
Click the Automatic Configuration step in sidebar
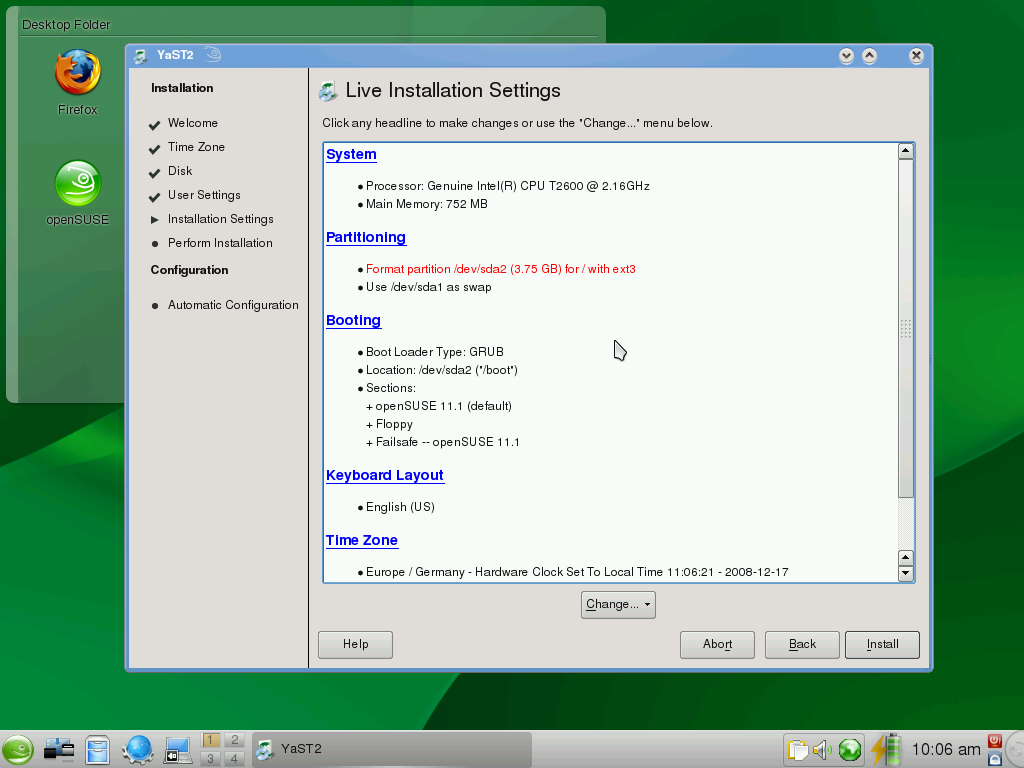[x=233, y=305]
